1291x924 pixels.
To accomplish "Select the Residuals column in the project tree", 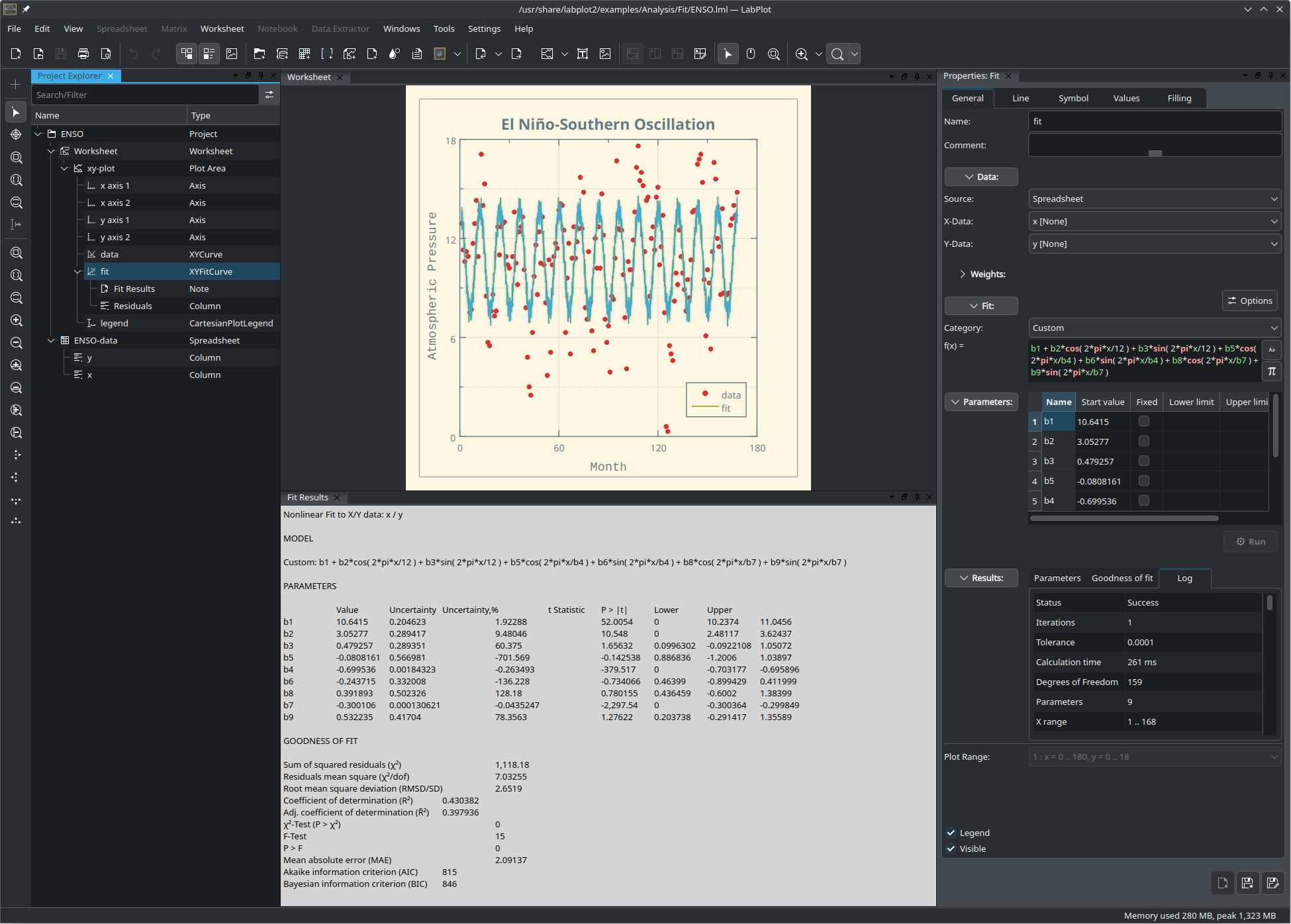I will 132,306.
